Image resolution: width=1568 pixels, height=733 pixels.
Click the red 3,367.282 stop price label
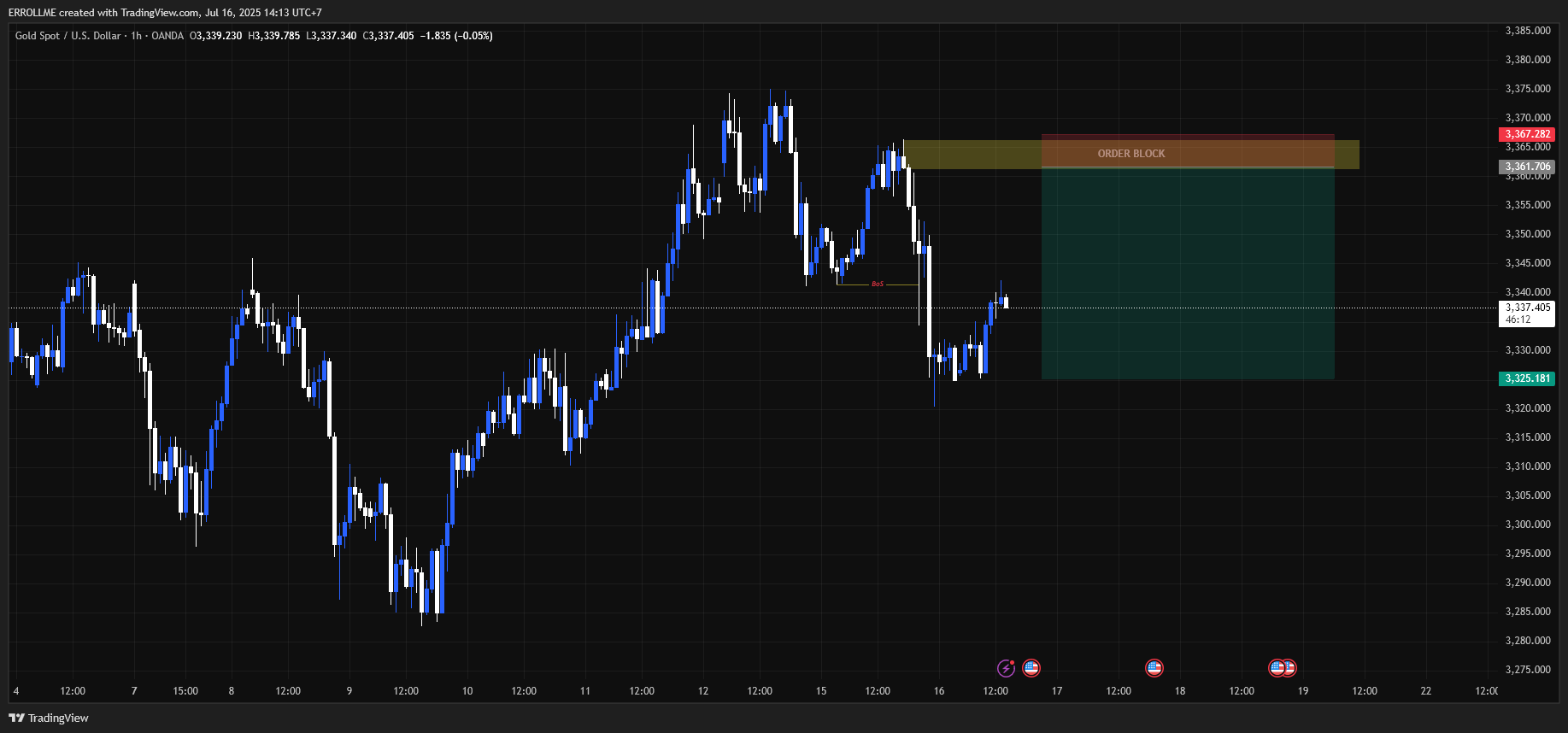point(1527,134)
